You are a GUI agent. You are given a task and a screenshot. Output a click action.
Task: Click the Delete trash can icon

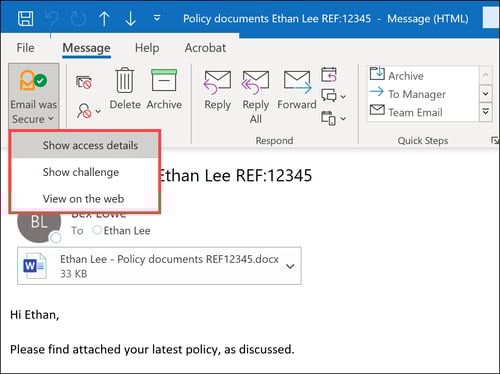point(125,80)
